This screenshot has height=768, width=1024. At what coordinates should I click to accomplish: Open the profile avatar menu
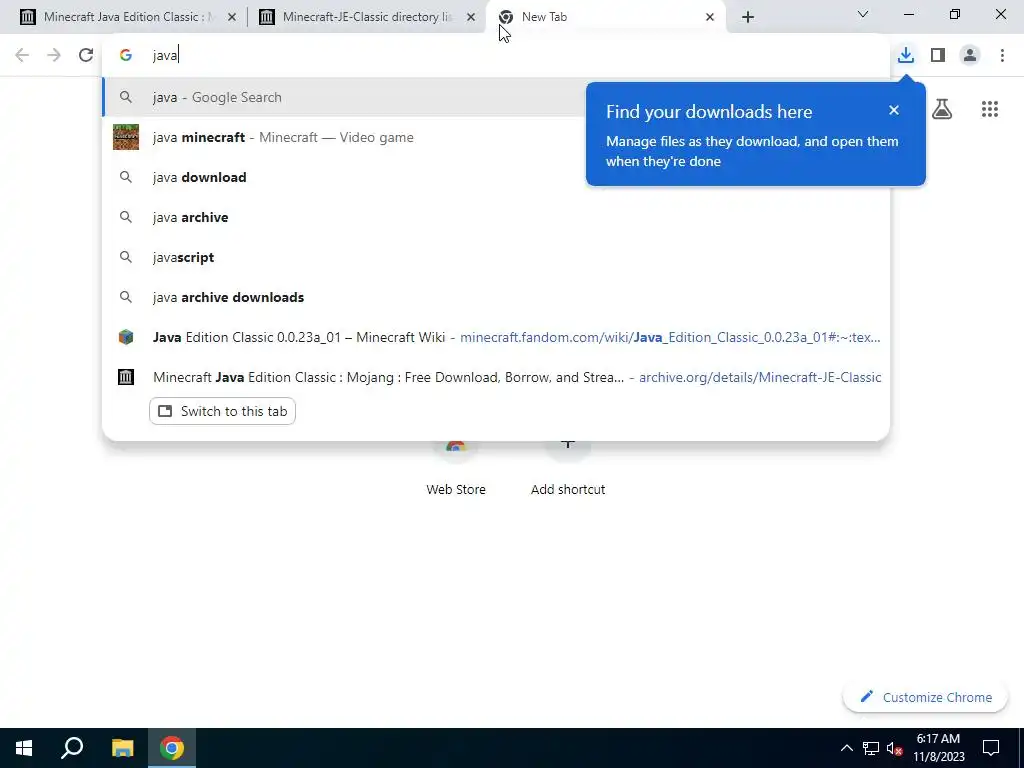coord(970,55)
